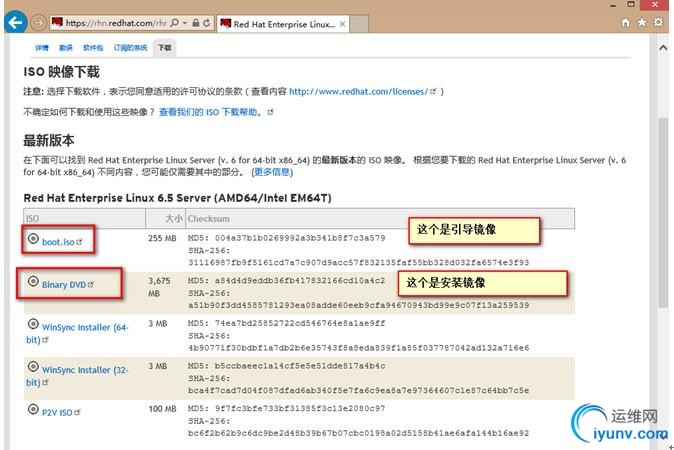Click the ISO 映像下载 heading
The image size is (674, 450).
click(61, 72)
